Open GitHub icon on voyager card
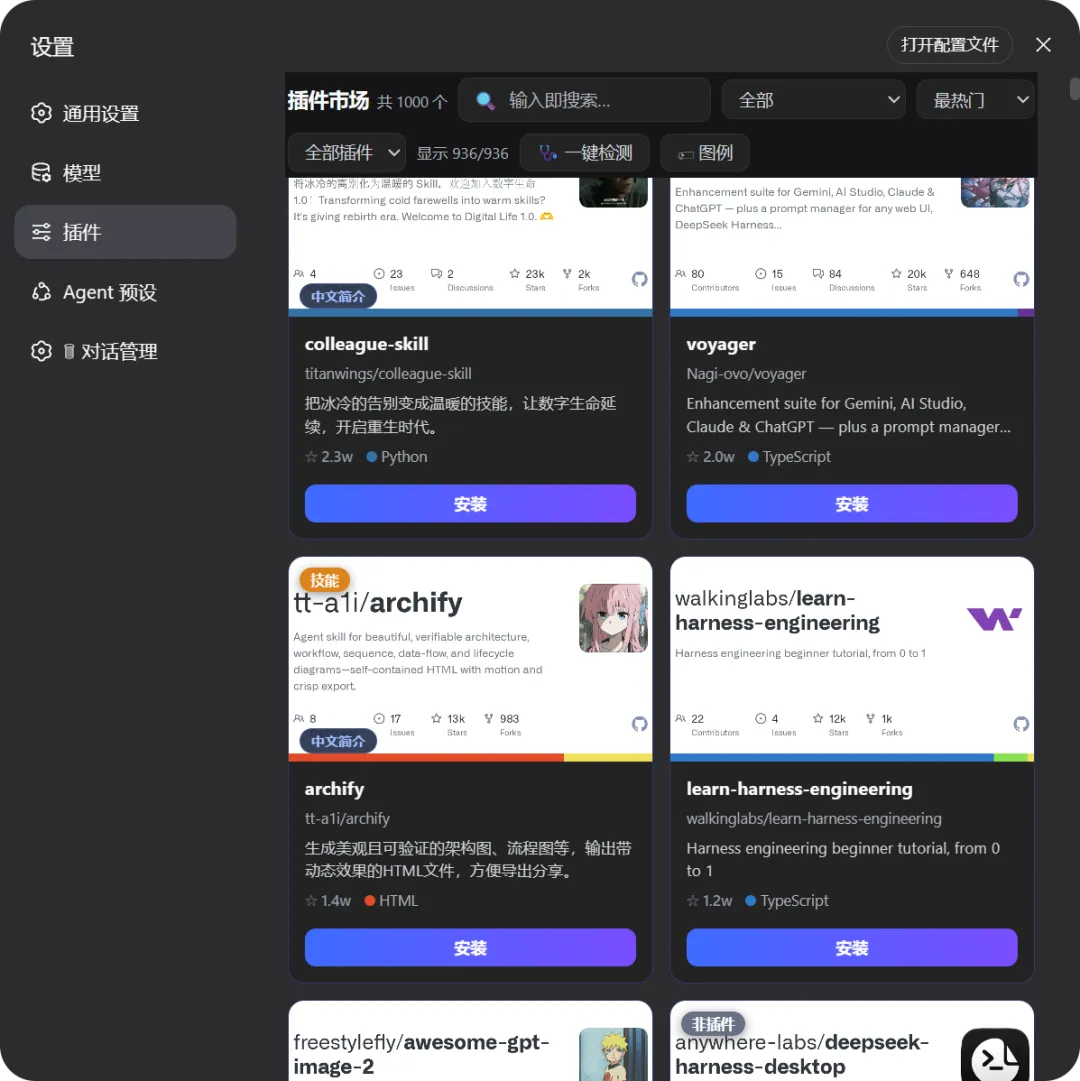Image resolution: width=1080 pixels, height=1081 pixels. coord(1021,279)
